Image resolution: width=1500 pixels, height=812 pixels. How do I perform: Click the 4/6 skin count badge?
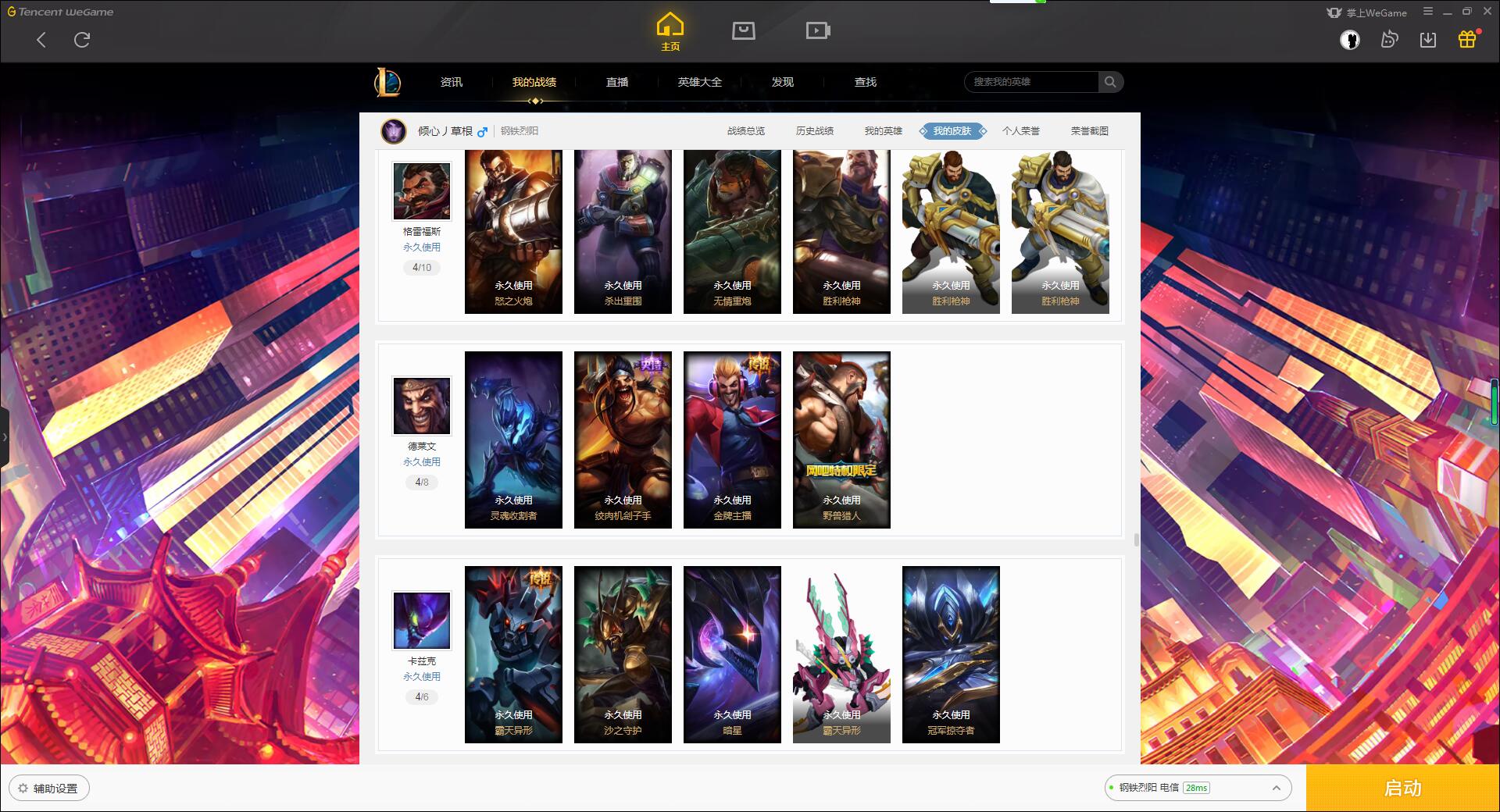coord(422,696)
